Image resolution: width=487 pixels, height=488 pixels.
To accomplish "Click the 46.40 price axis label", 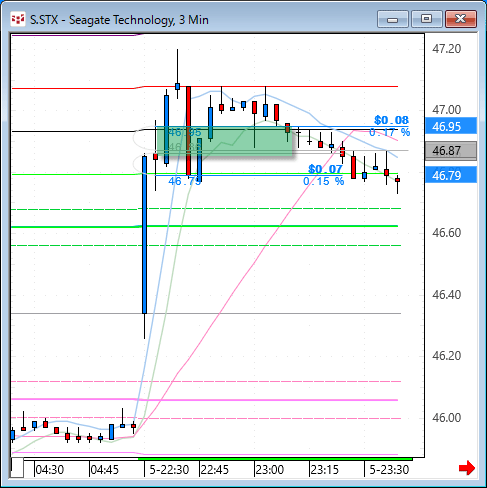I will coord(446,295).
